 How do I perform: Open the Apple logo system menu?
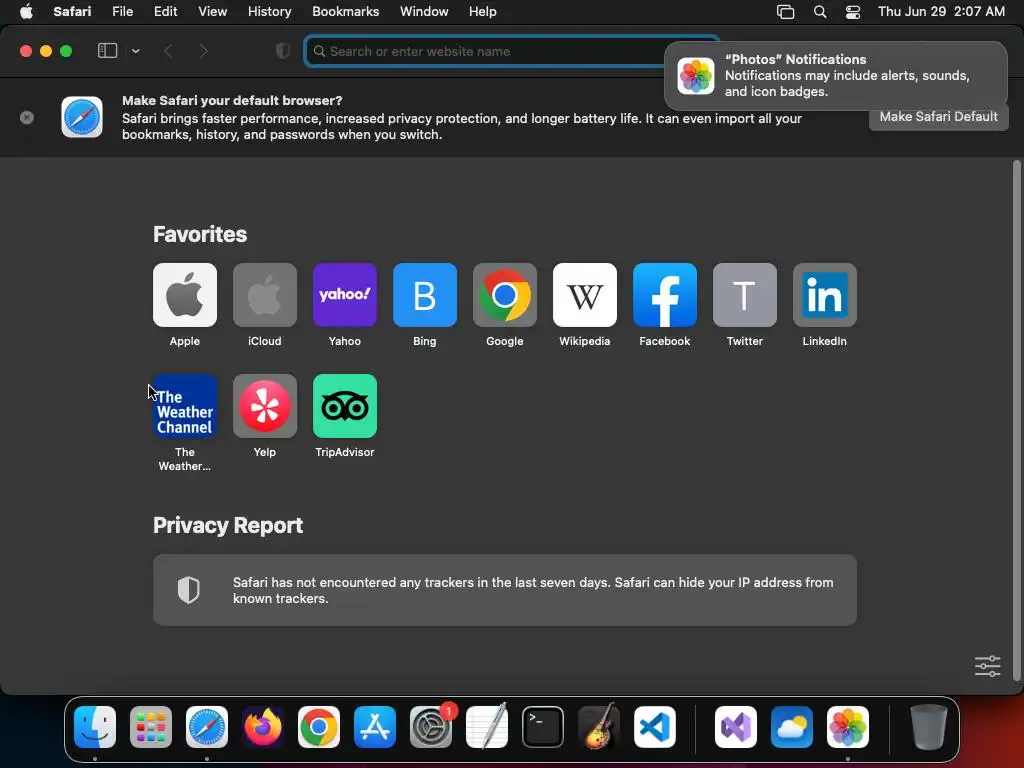26,12
